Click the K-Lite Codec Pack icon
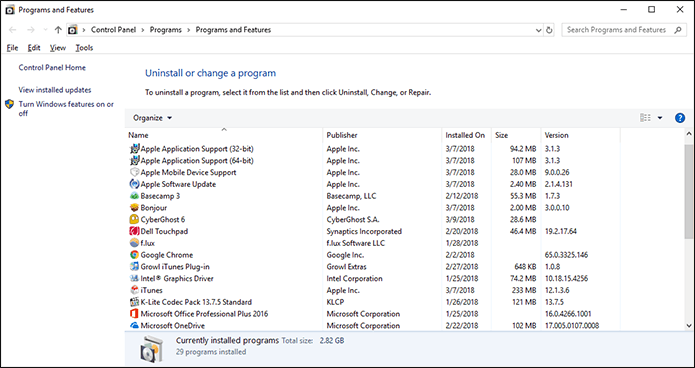 click(134, 302)
